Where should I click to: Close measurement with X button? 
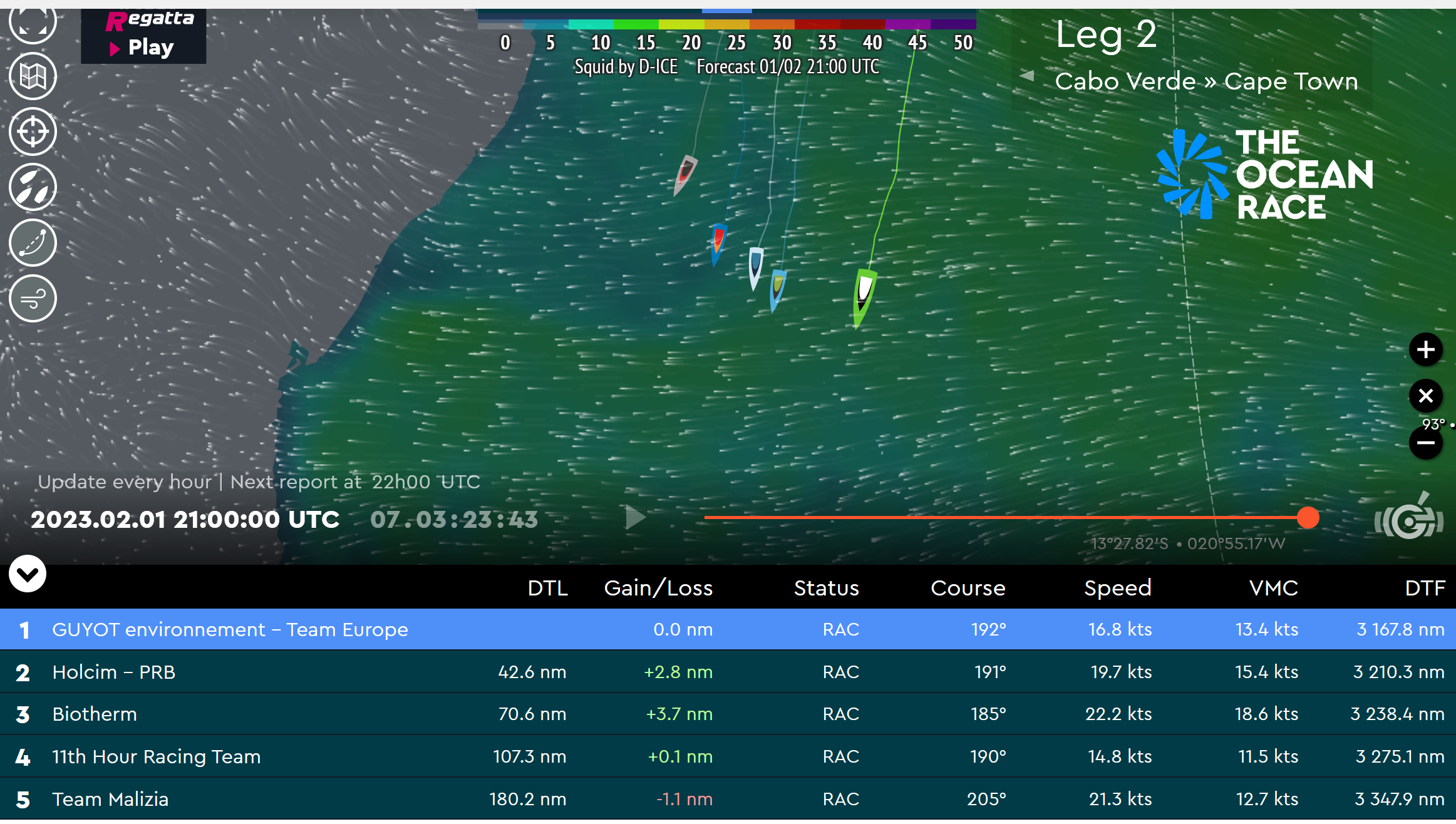1426,396
